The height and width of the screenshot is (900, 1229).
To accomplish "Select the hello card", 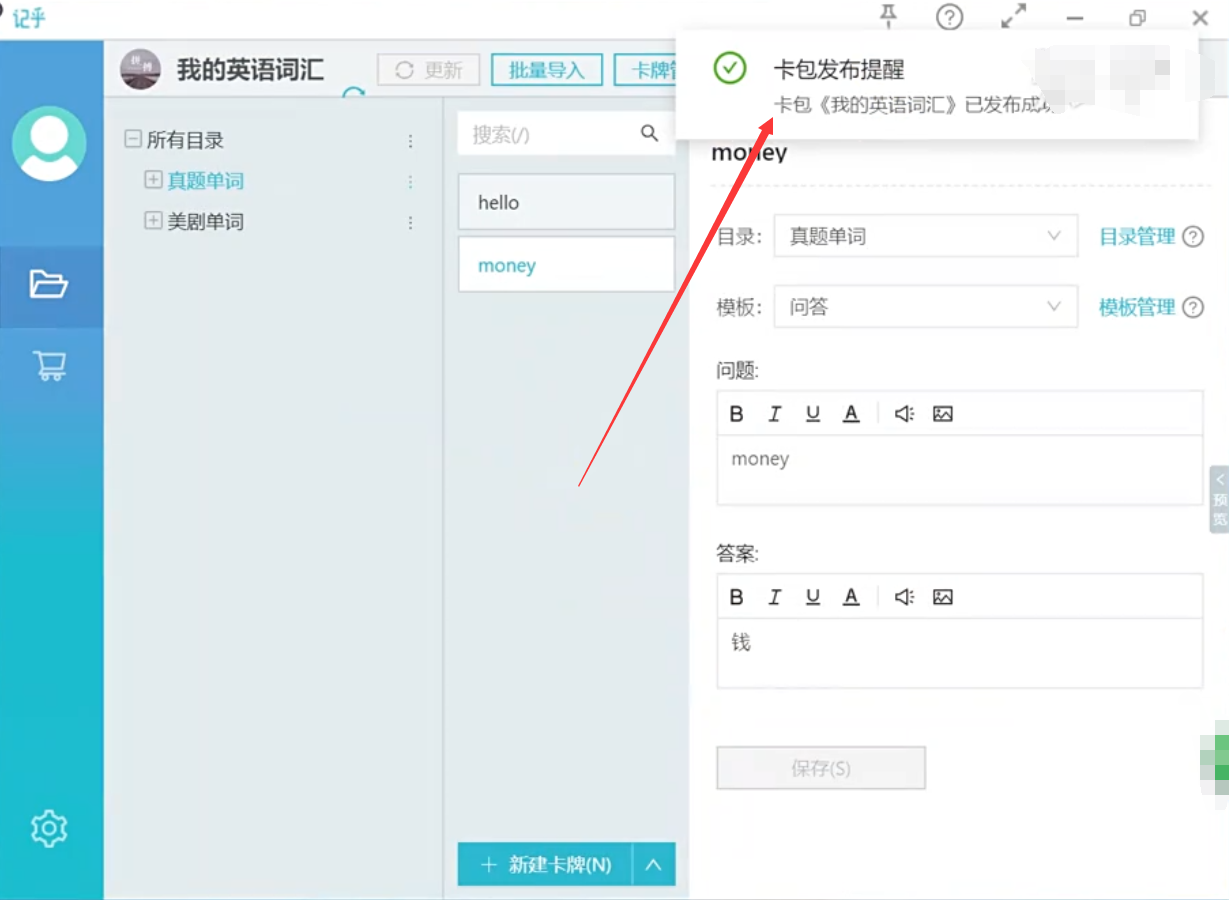I will [x=567, y=203].
